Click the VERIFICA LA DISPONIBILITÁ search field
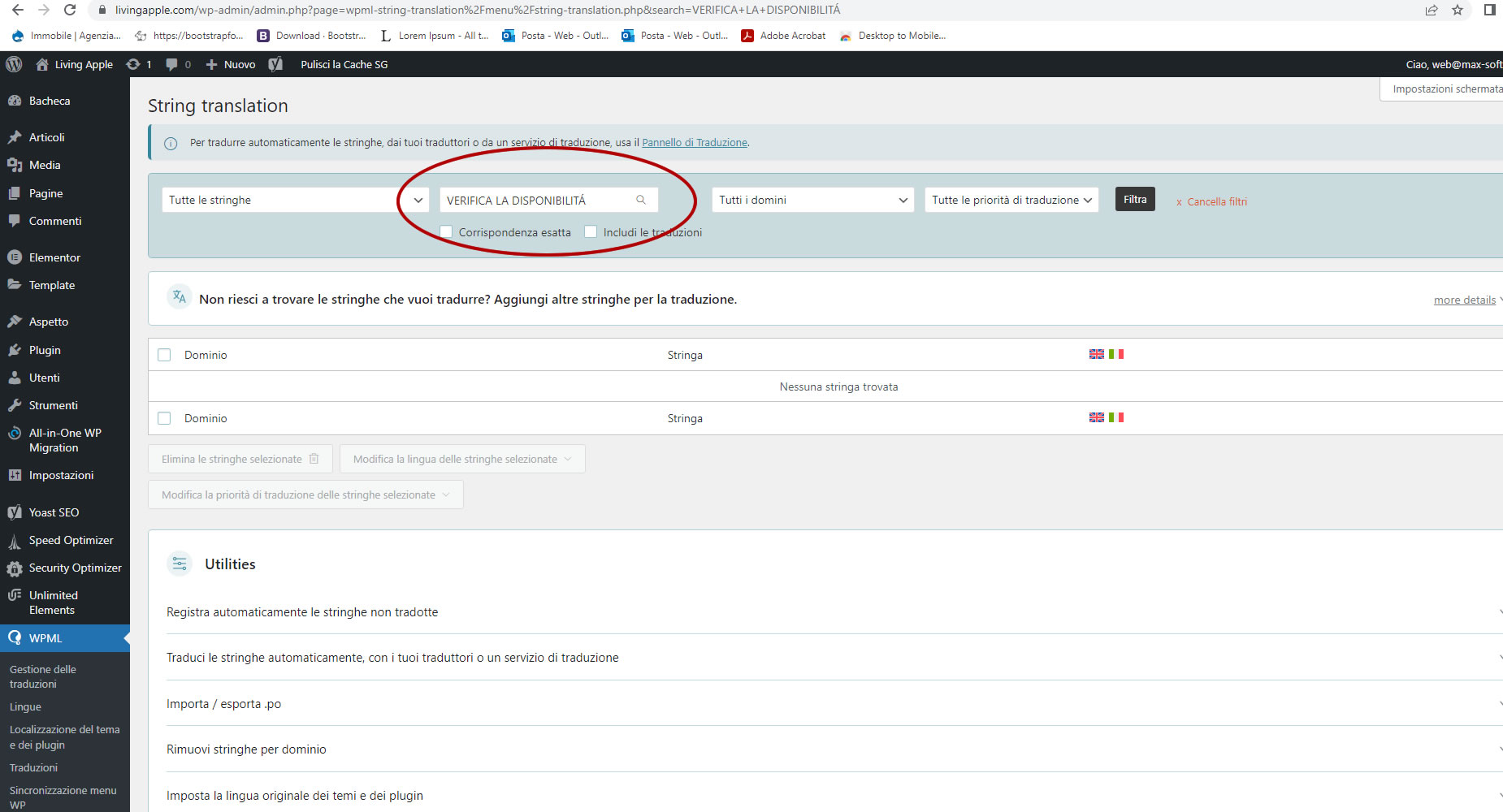1503x812 pixels. tap(536, 200)
